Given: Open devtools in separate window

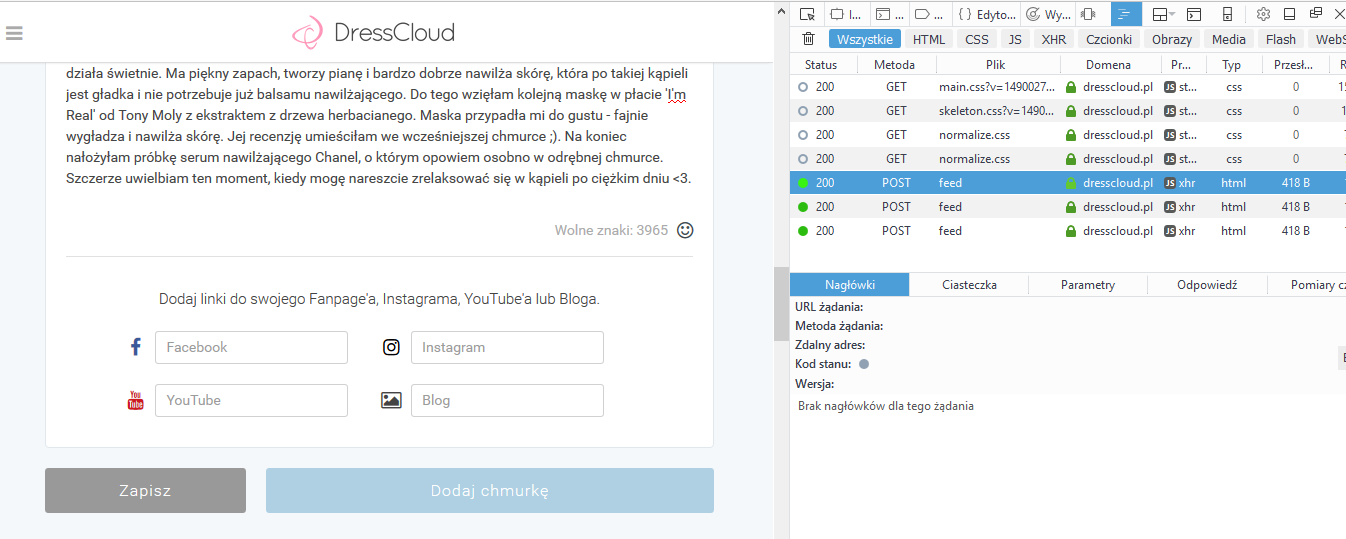Looking at the screenshot, I should coord(1315,14).
